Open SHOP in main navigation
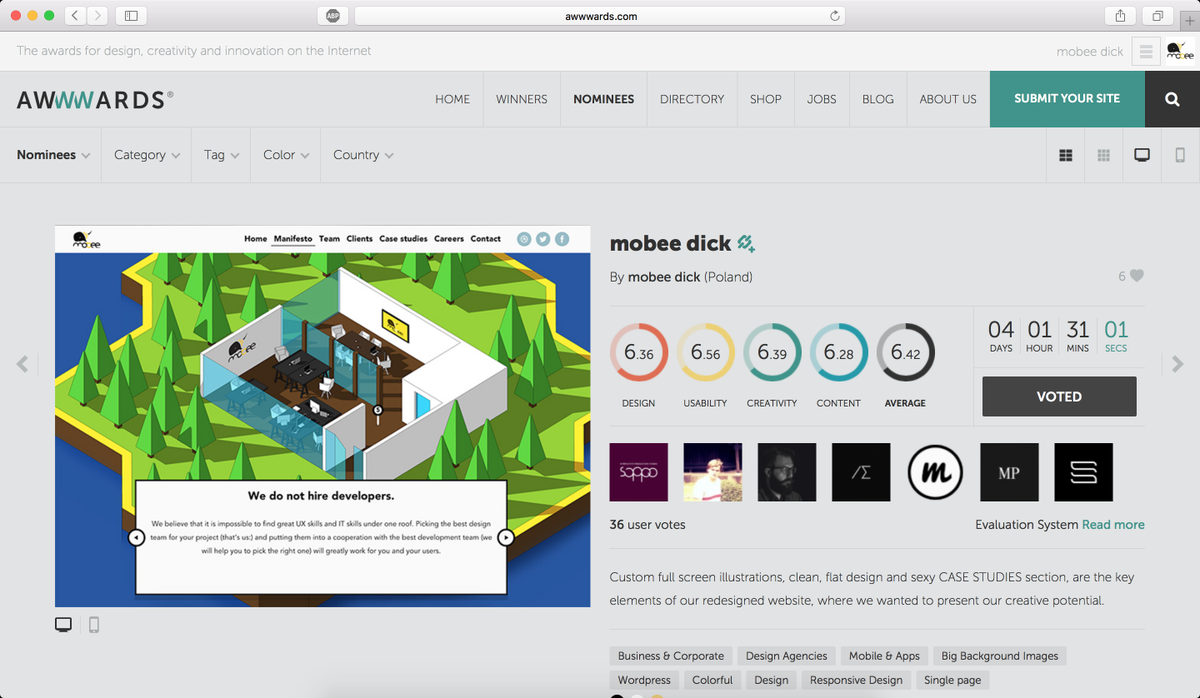The height and width of the screenshot is (698, 1200). [766, 99]
